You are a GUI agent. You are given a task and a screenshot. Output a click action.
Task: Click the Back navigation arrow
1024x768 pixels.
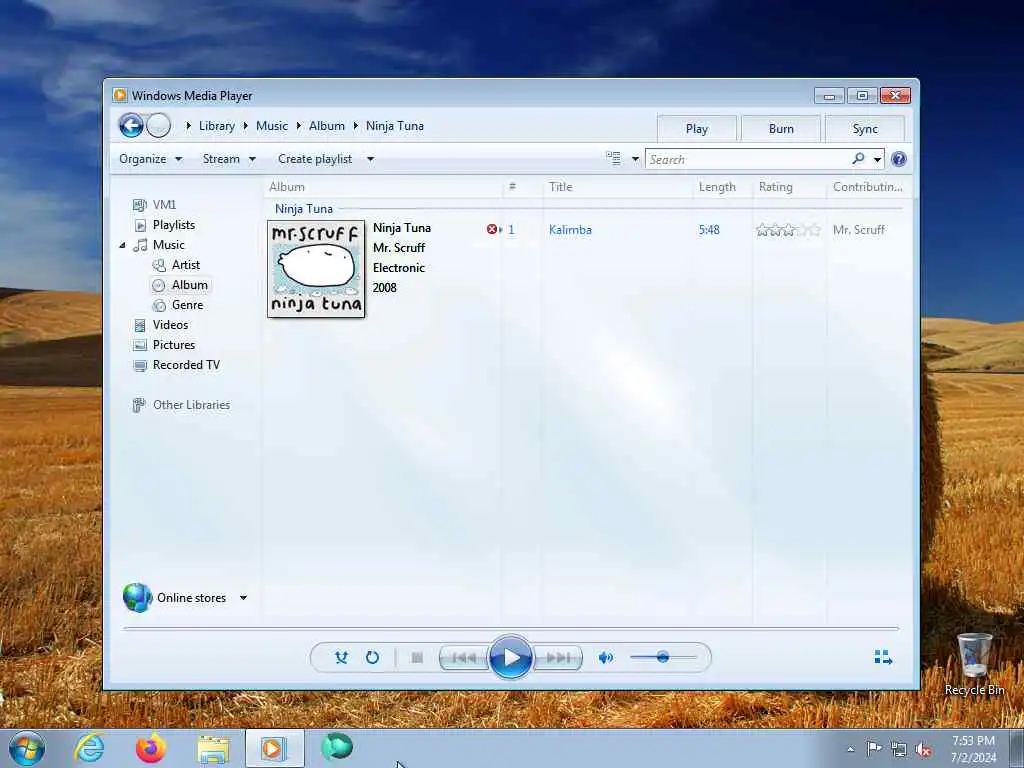click(x=131, y=125)
